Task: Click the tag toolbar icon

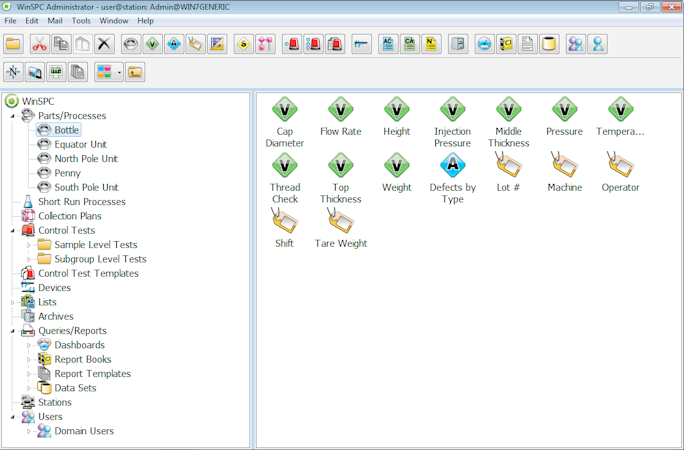Action: (195, 44)
